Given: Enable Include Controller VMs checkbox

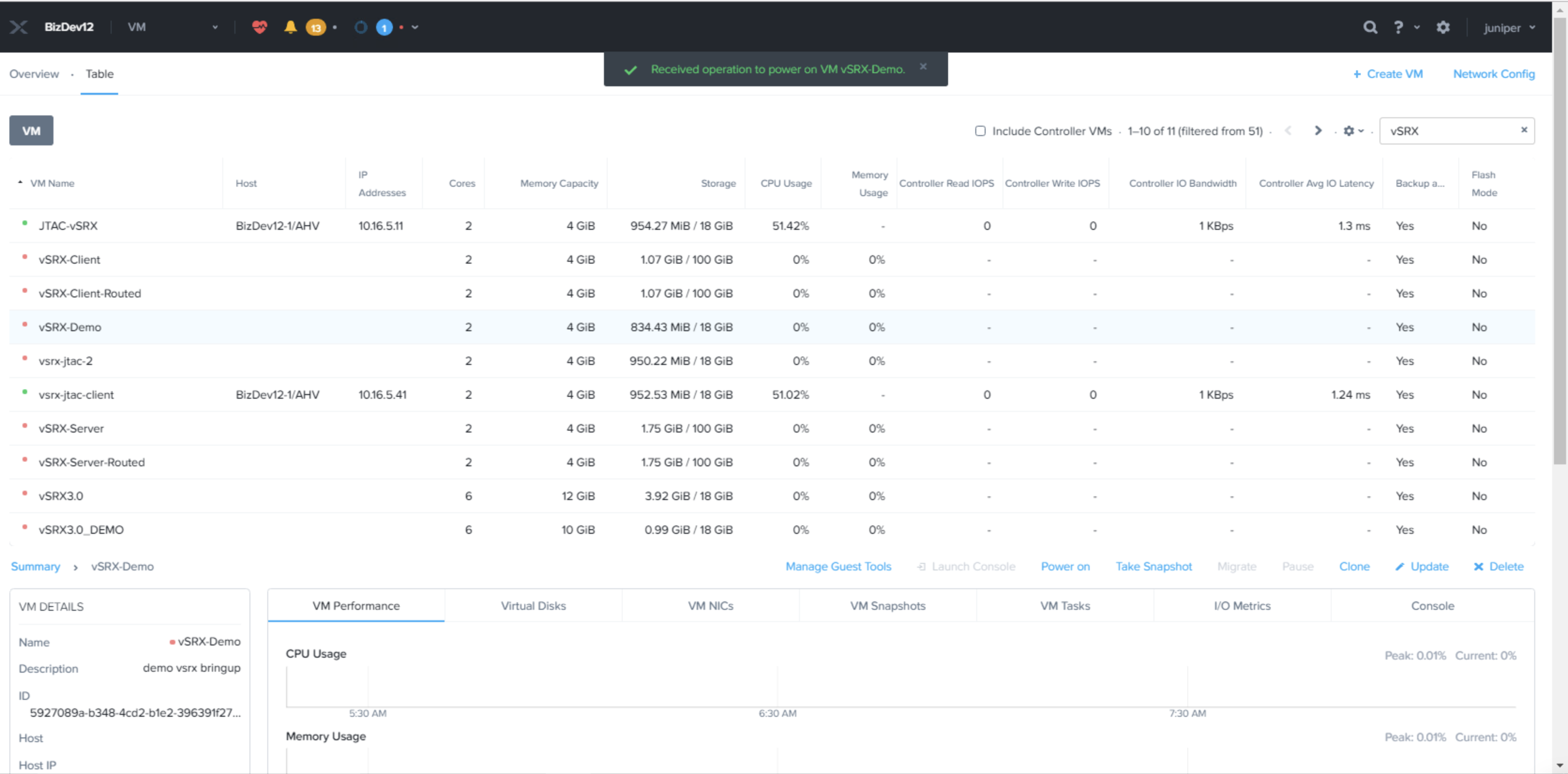Looking at the screenshot, I should (x=980, y=131).
